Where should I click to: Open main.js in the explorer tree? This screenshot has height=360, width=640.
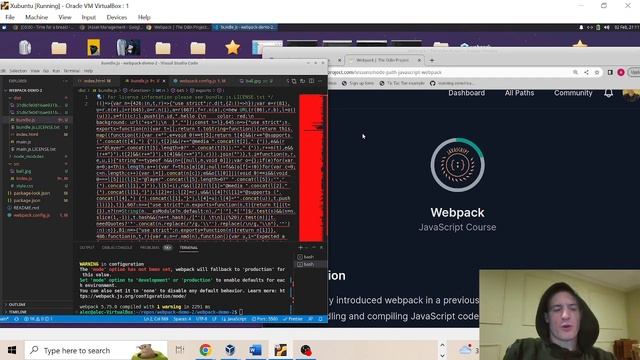pyautogui.click(x=23, y=142)
